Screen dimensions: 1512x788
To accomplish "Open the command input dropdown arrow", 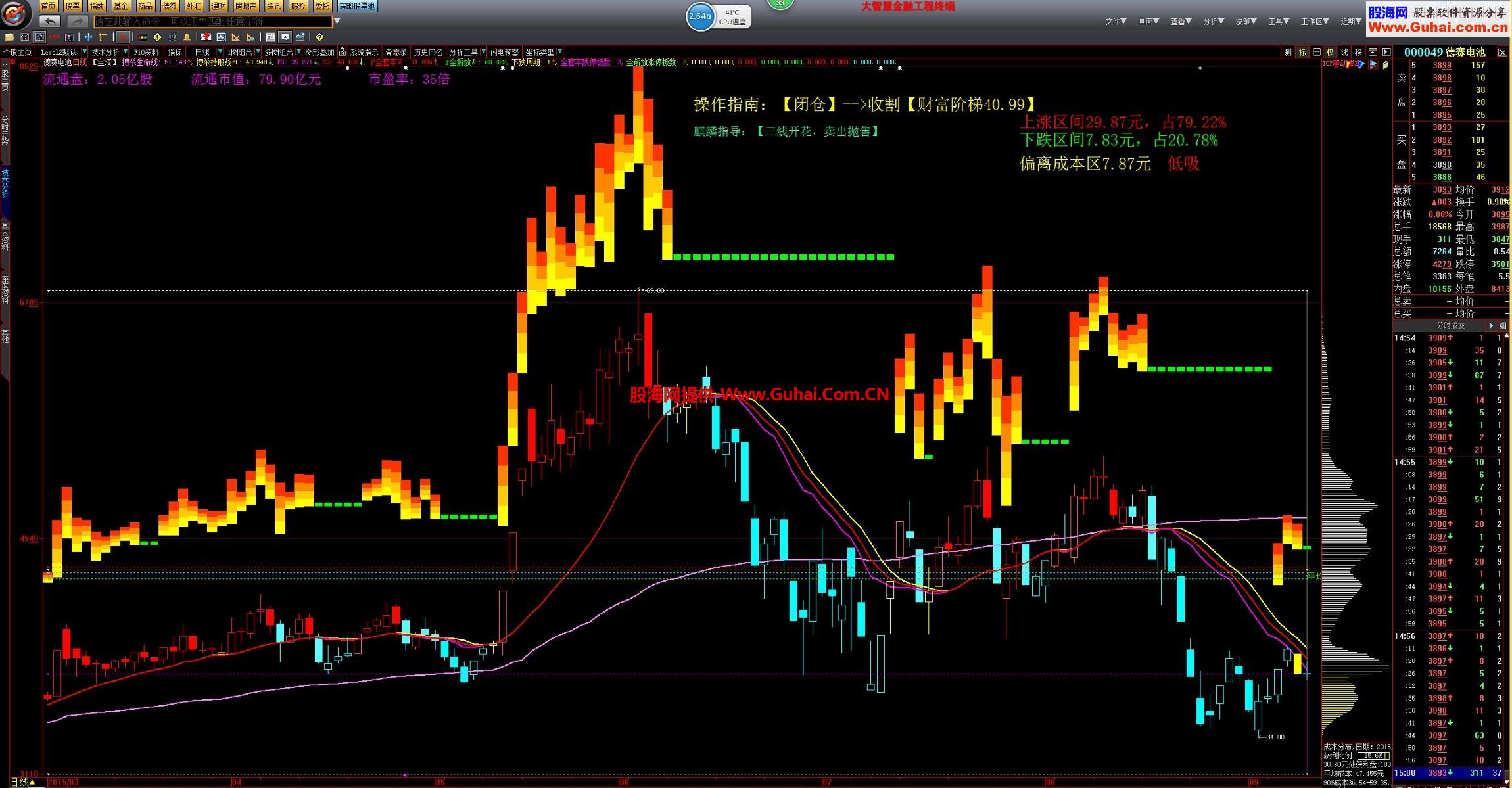I will pyautogui.click(x=337, y=21).
